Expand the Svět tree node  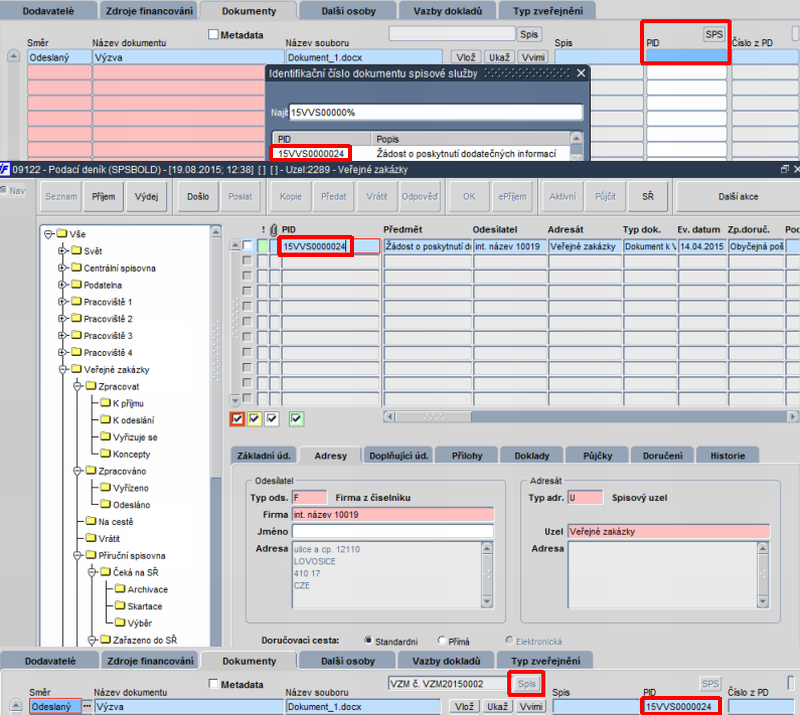click(x=62, y=251)
